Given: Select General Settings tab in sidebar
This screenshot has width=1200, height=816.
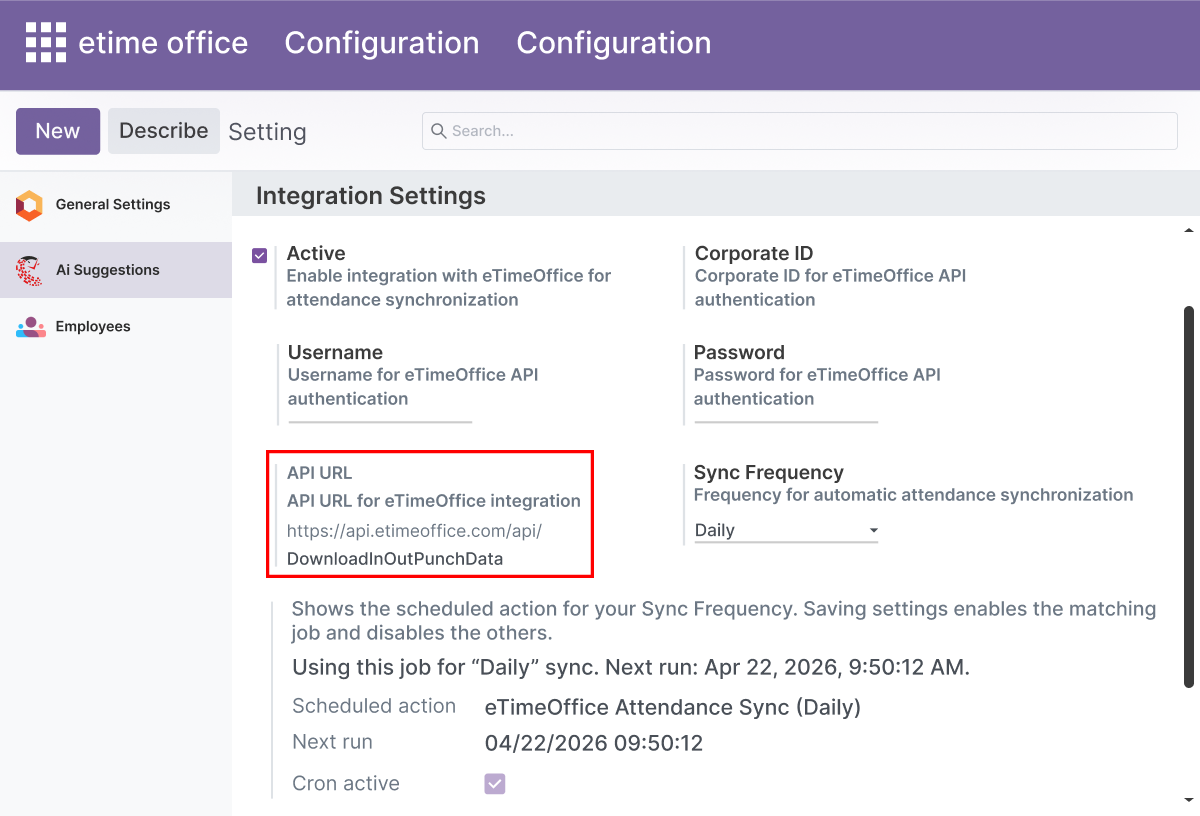Looking at the screenshot, I should pos(116,205).
